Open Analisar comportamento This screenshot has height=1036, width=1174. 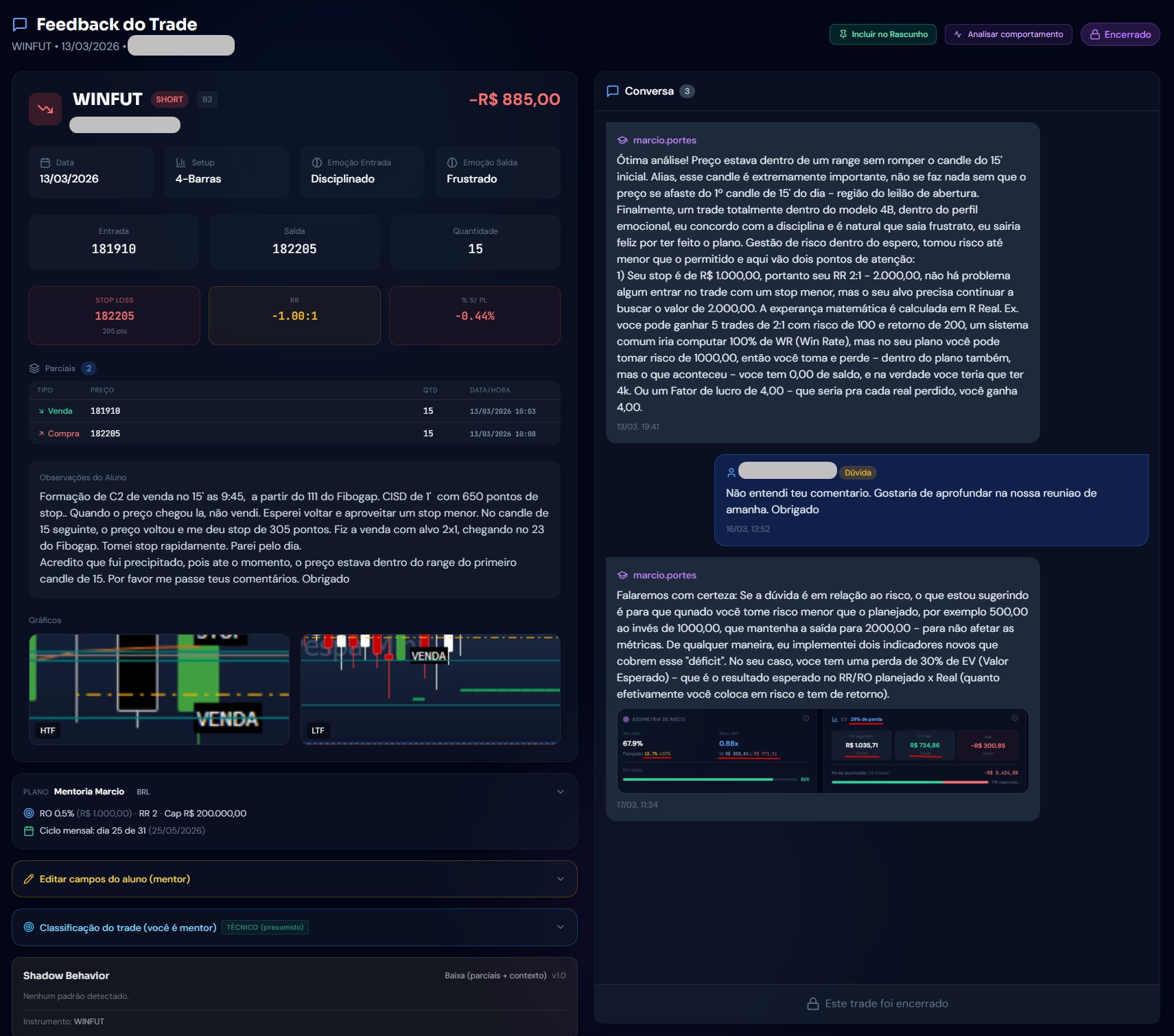click(x=1008, y=34)
